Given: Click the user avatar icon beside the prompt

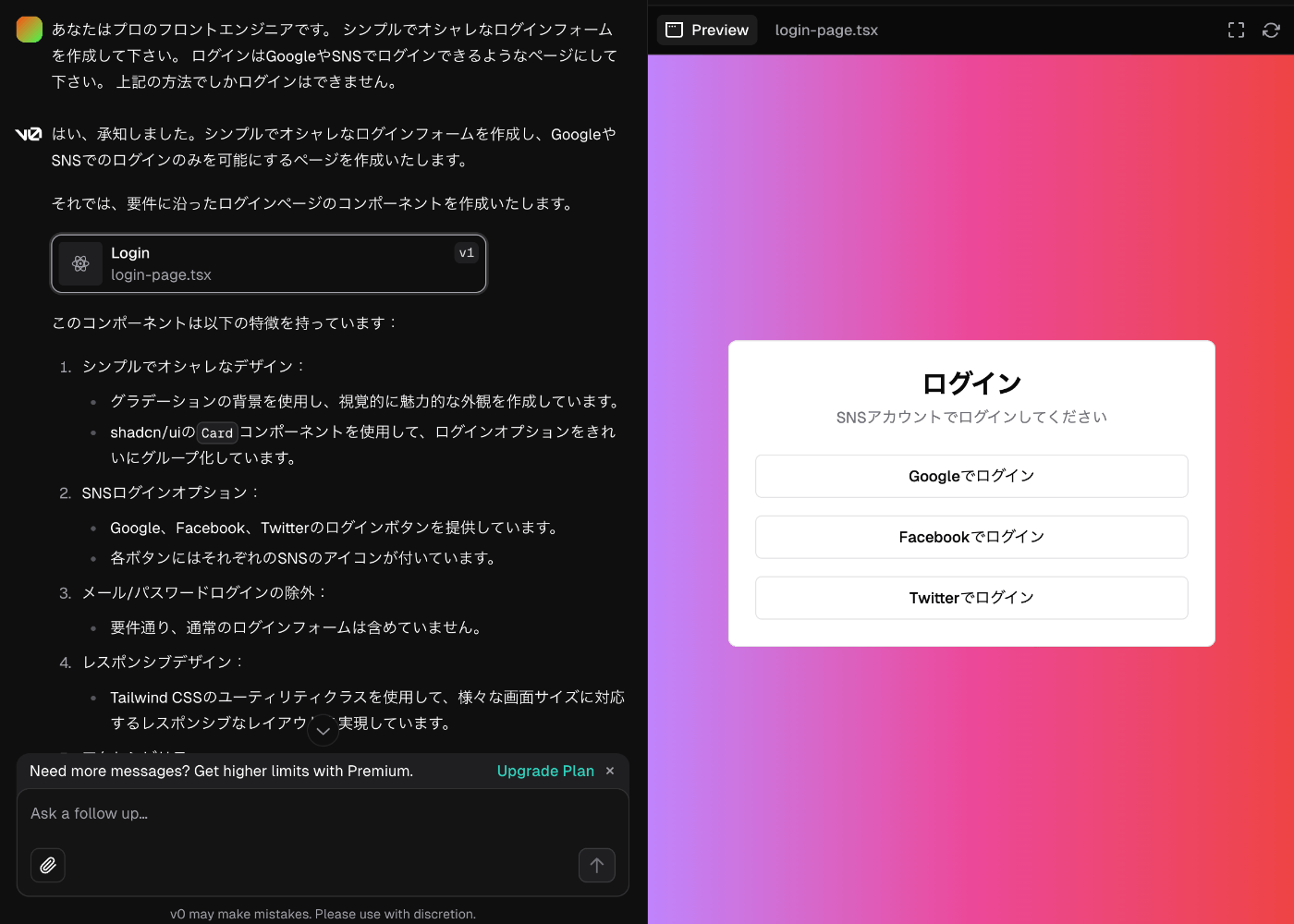Looking at the screenshot, I should [x=30, y=30].
